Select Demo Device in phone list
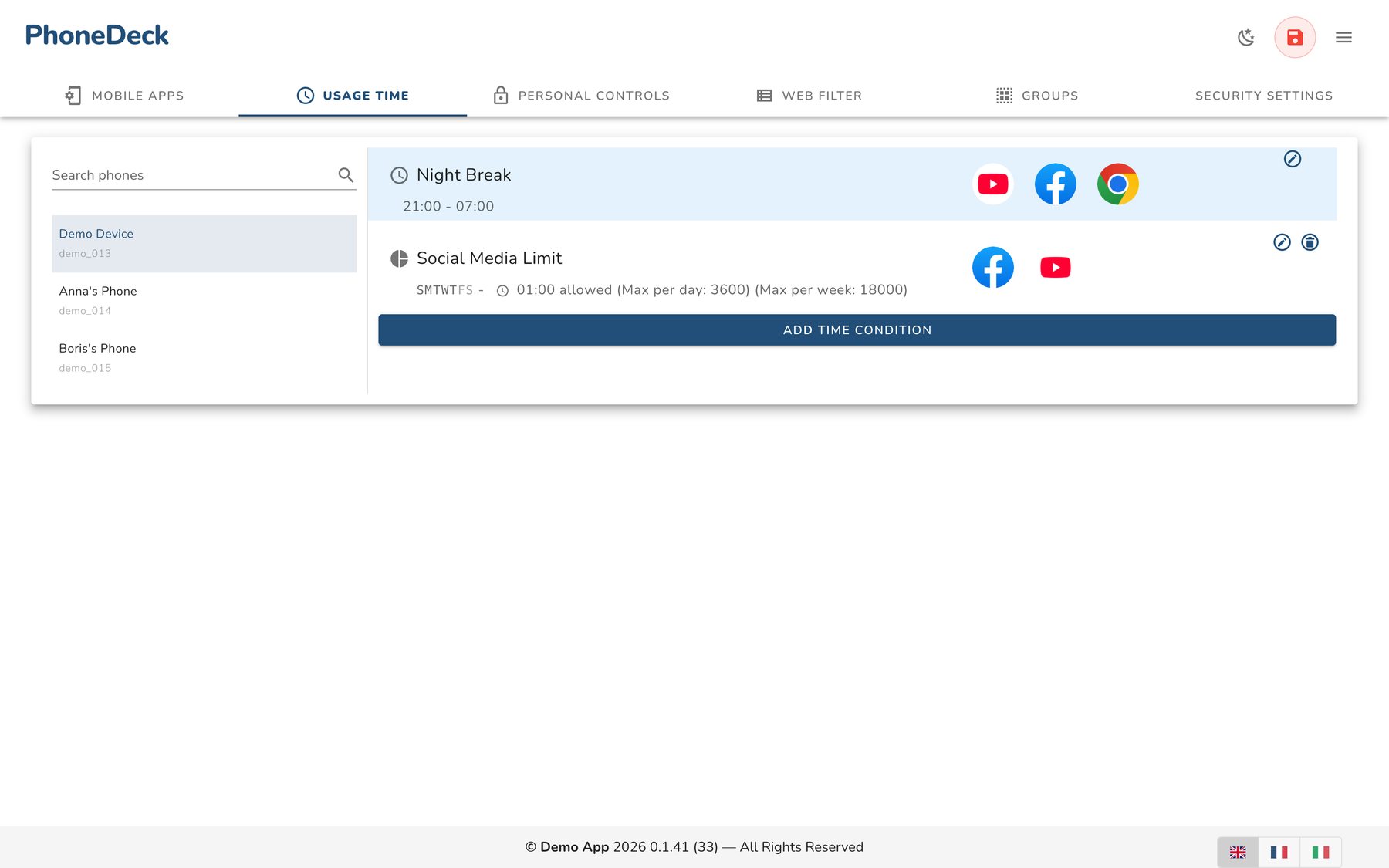The image size is (1389, 868). [204, 244]
